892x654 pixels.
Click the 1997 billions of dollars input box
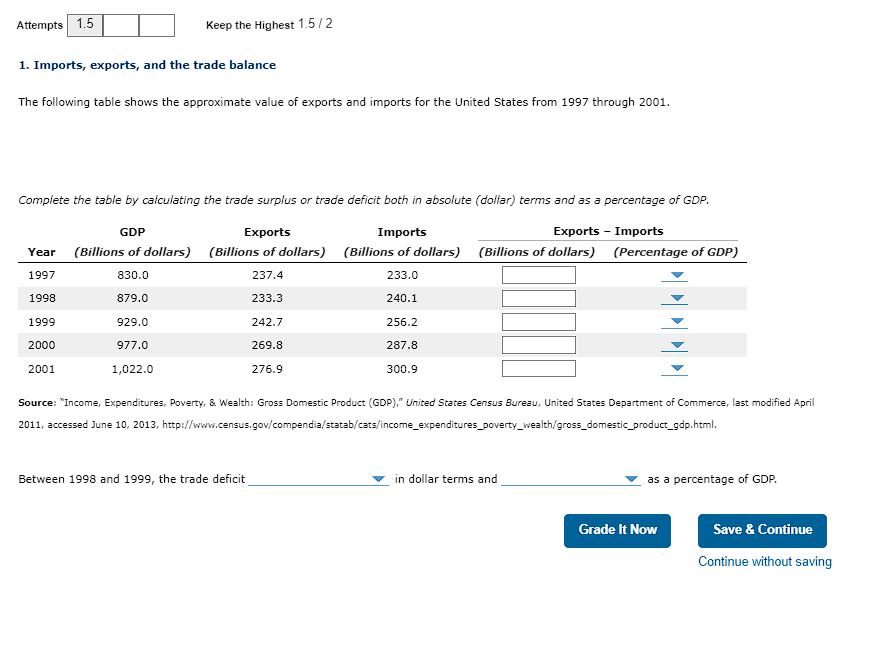coord(538,274)
